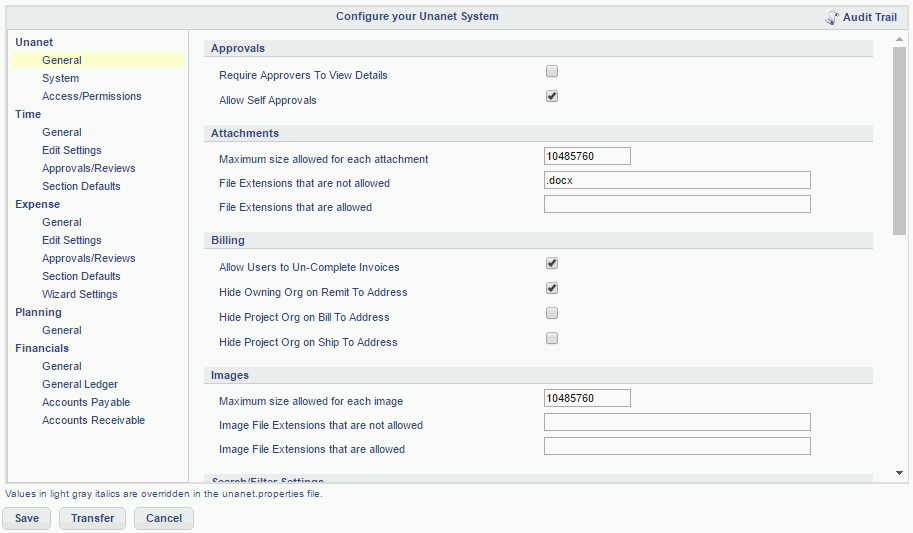Open General Ledger settings
The image size is (913, 533).
[x=80, y=384]
